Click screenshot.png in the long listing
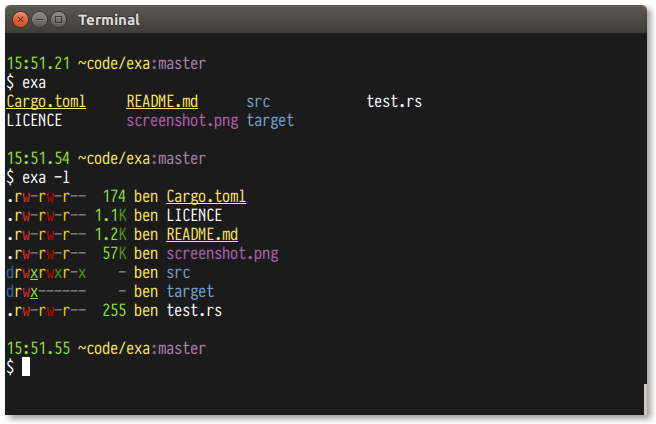 click(x=222, y=253)
